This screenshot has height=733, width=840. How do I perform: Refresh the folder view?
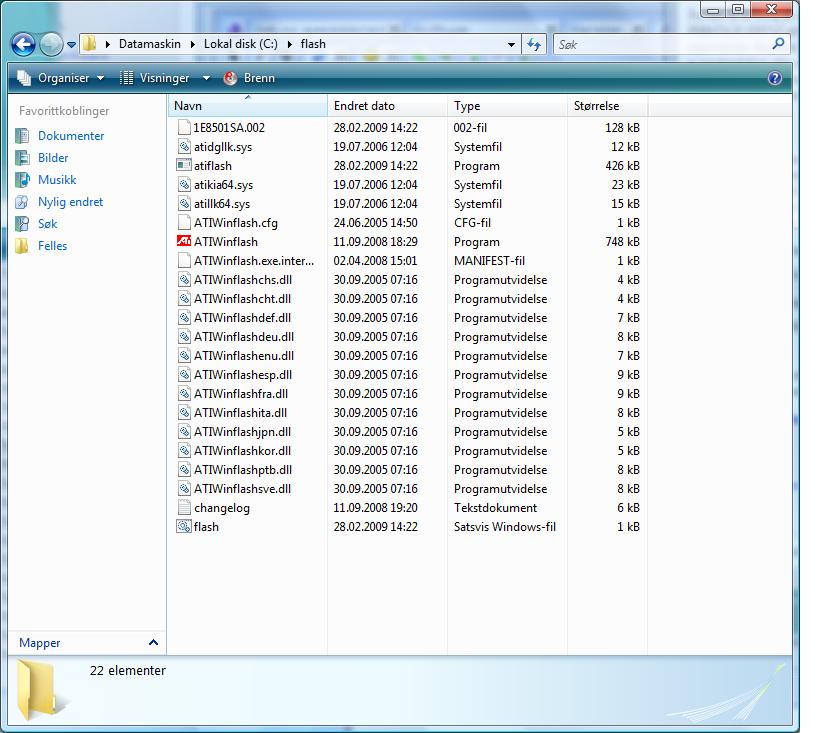coord(534,44)
